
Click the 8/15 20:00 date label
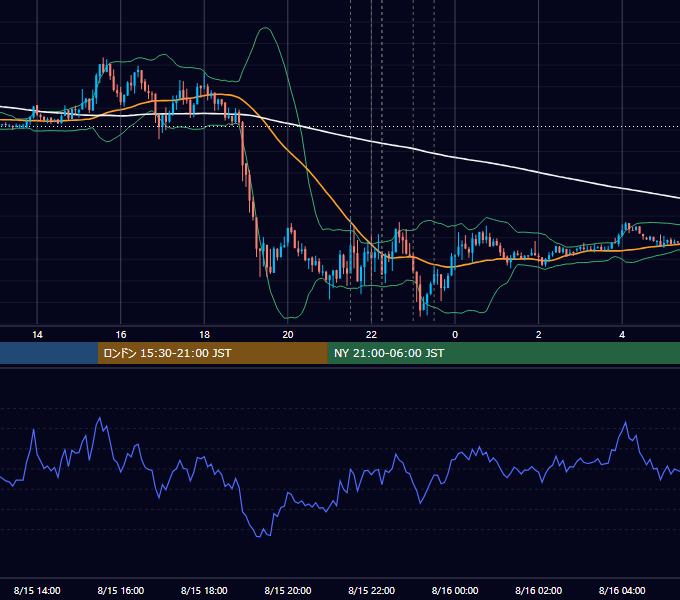click(x=288, y=590)
